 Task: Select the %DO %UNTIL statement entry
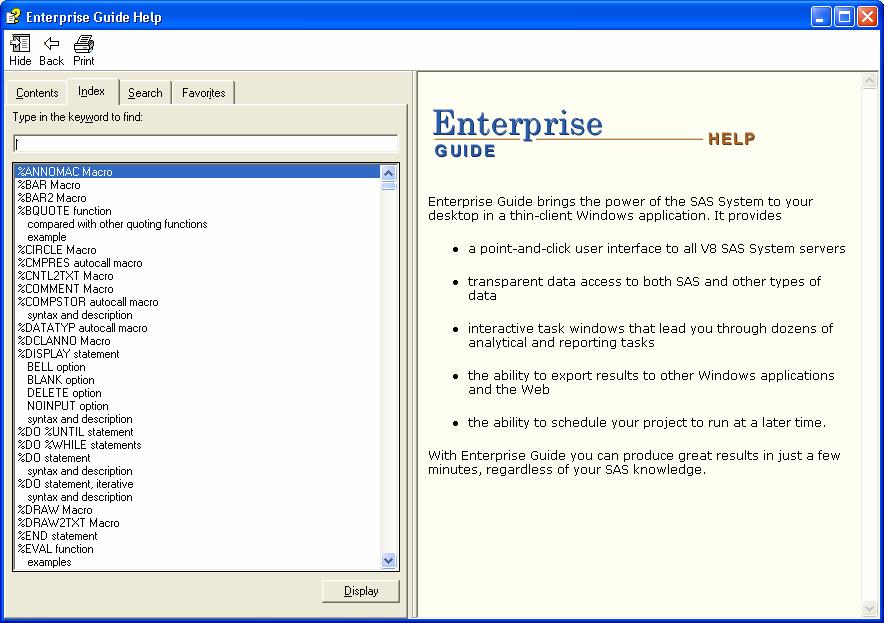(x=76, y=432)
